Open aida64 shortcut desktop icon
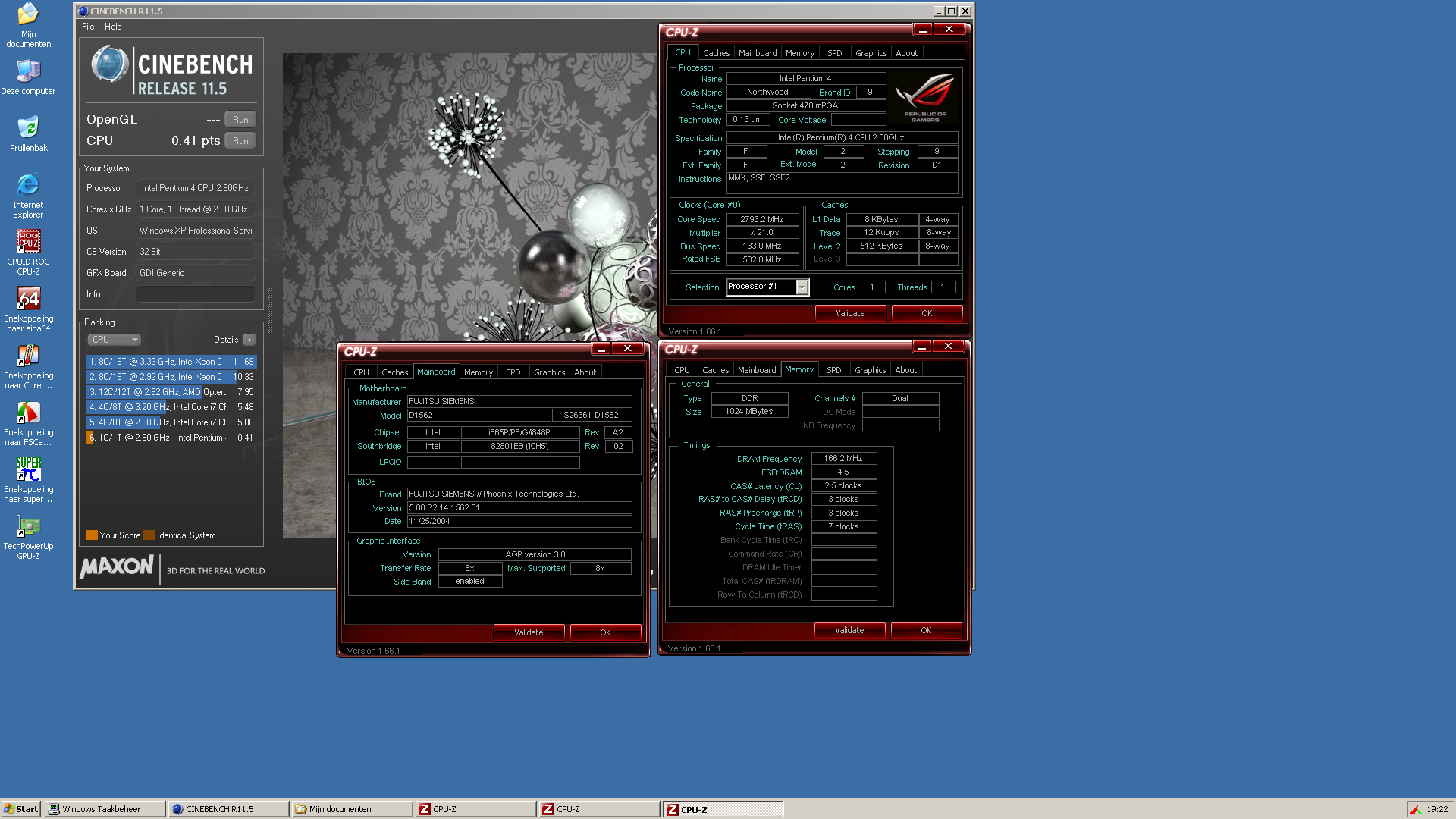Image resolution: width=1456 pixels, height=819 pixels. click(28, 309)
